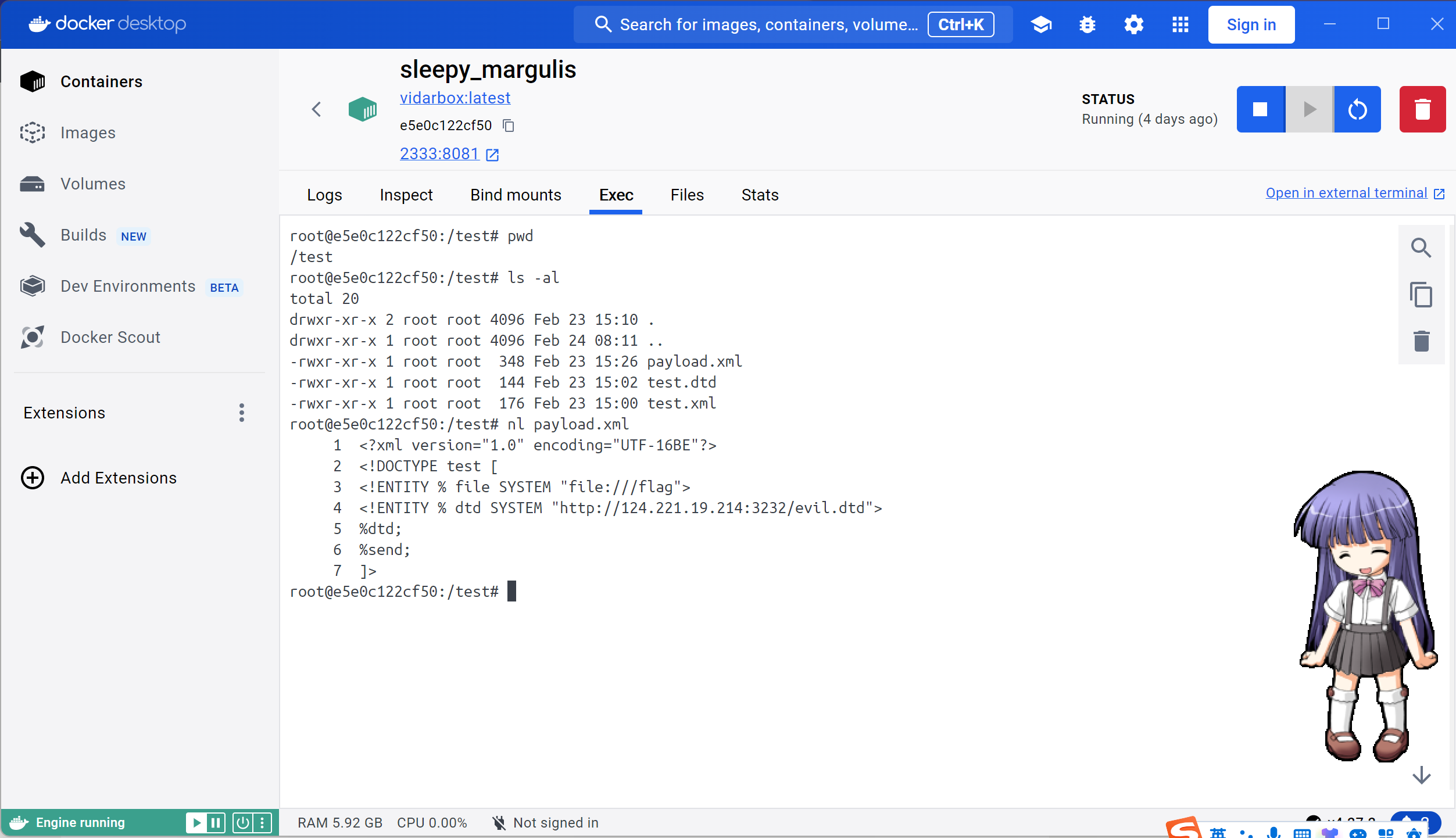Click CPU 0.00% status text
This screenshot has width=1456, height=838.
click(432, 823)
